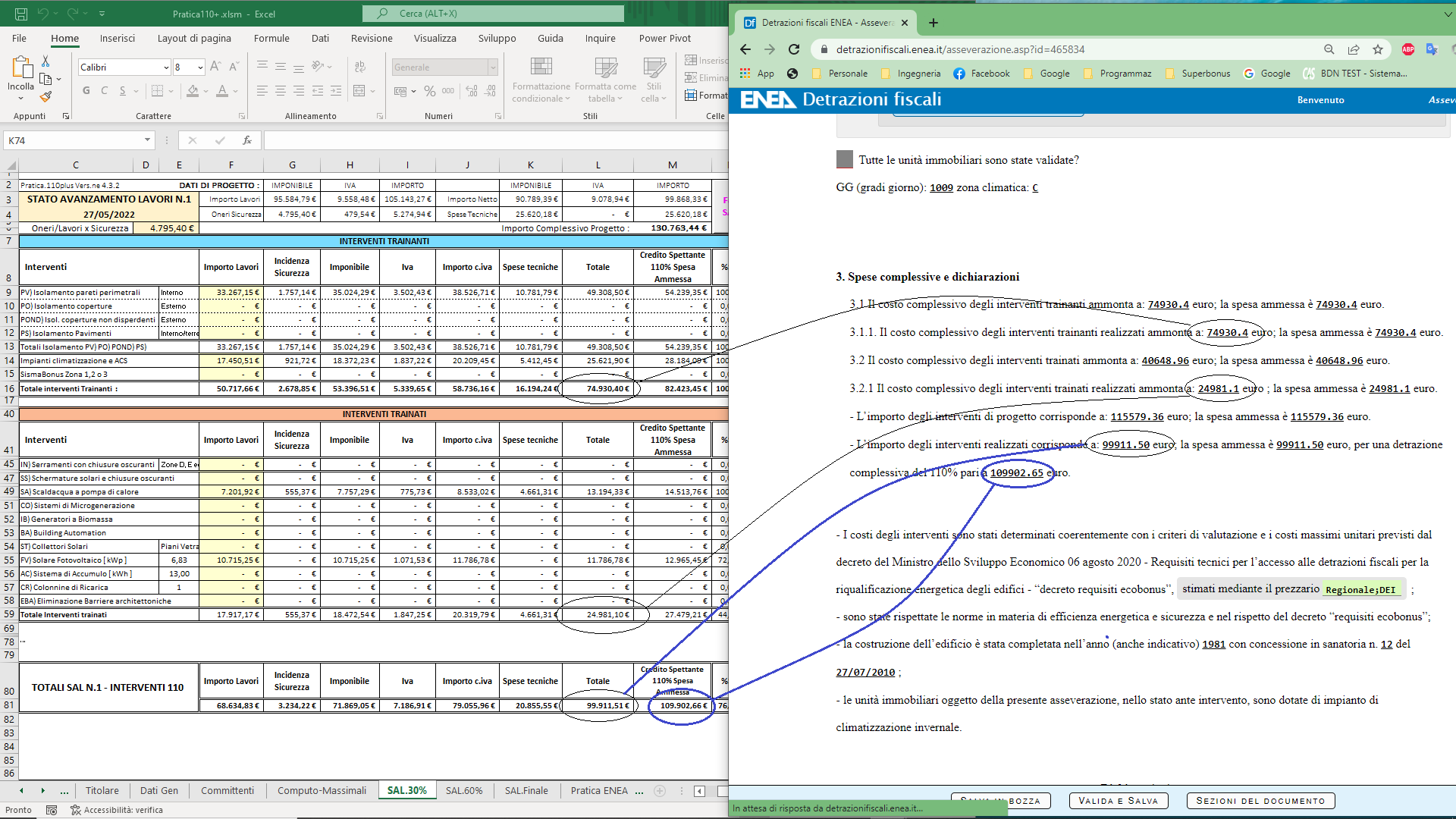Bookmark this page with the star icon
Screen dimensions: 1456x819
1378,49
